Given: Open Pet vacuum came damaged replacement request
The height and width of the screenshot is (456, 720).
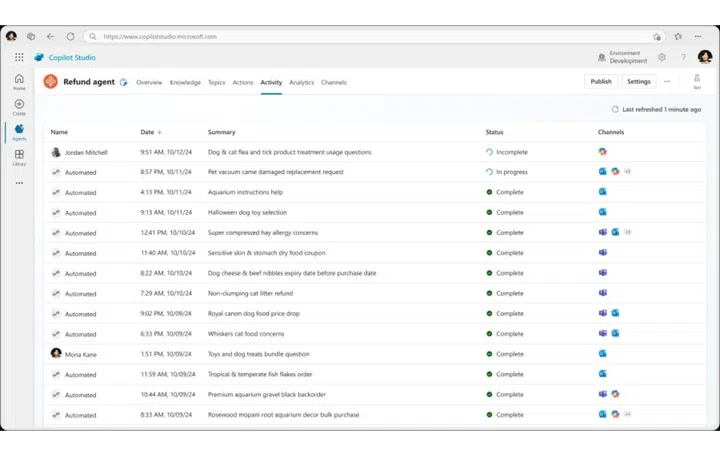Looking at the screenshot, I should 276,172.
